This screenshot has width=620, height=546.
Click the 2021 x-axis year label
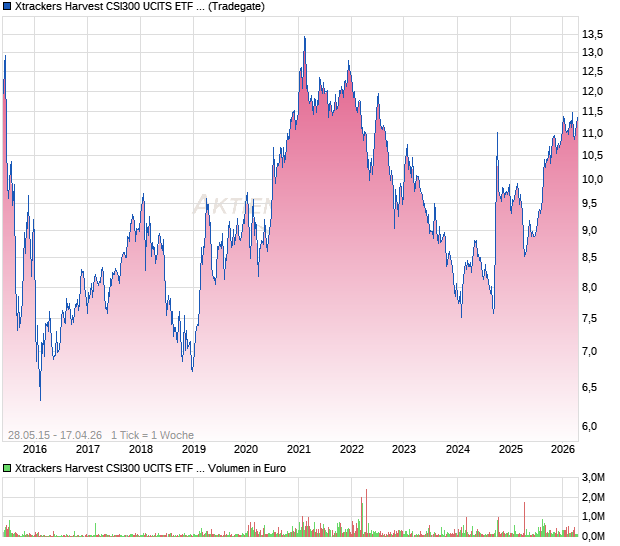pos(299,450)
